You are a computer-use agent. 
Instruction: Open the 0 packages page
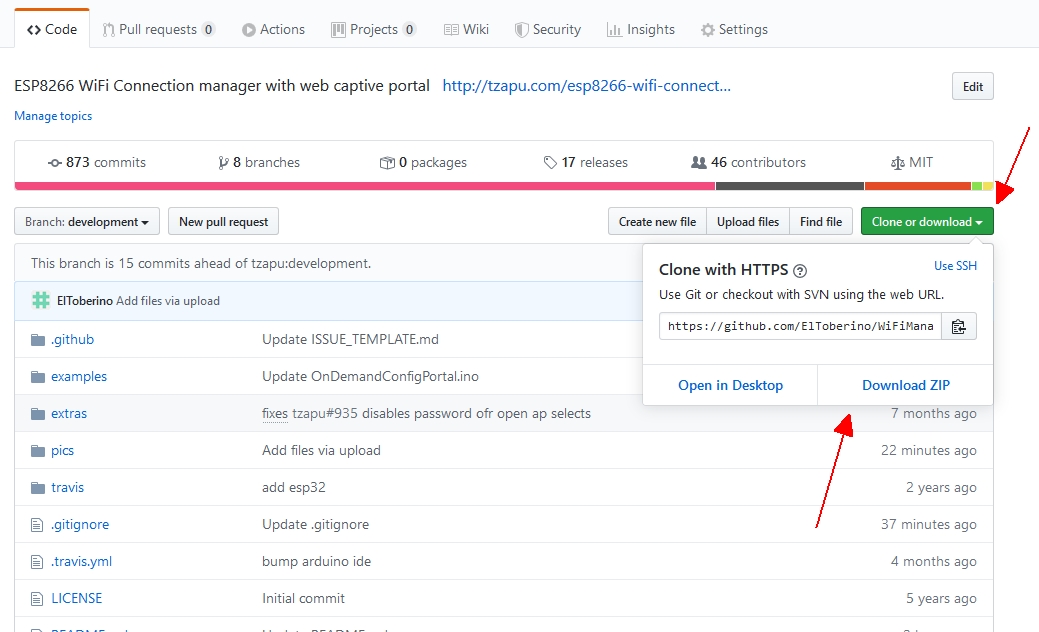coord(423,162)
